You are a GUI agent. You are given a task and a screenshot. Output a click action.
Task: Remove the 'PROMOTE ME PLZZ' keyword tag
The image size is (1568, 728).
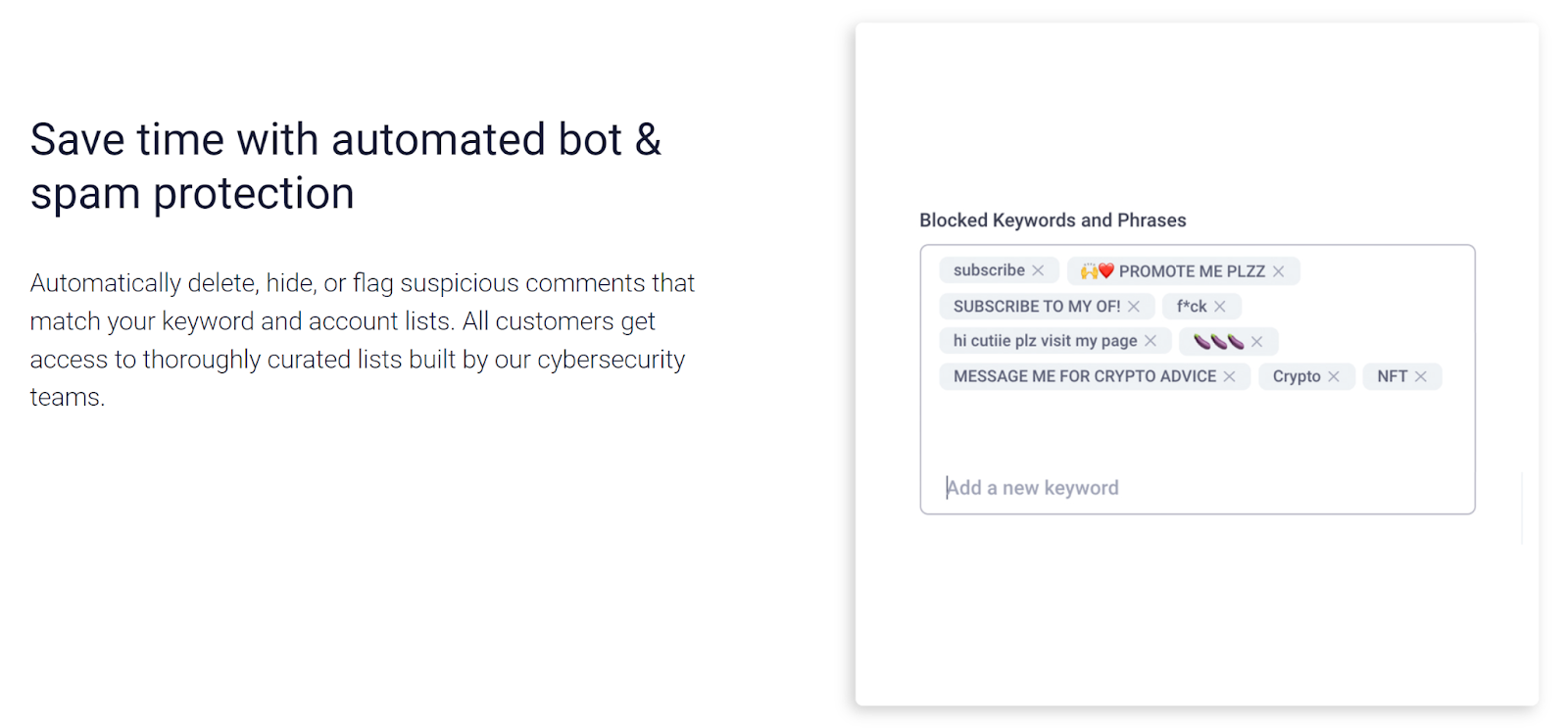click(x=1278, y=271)
